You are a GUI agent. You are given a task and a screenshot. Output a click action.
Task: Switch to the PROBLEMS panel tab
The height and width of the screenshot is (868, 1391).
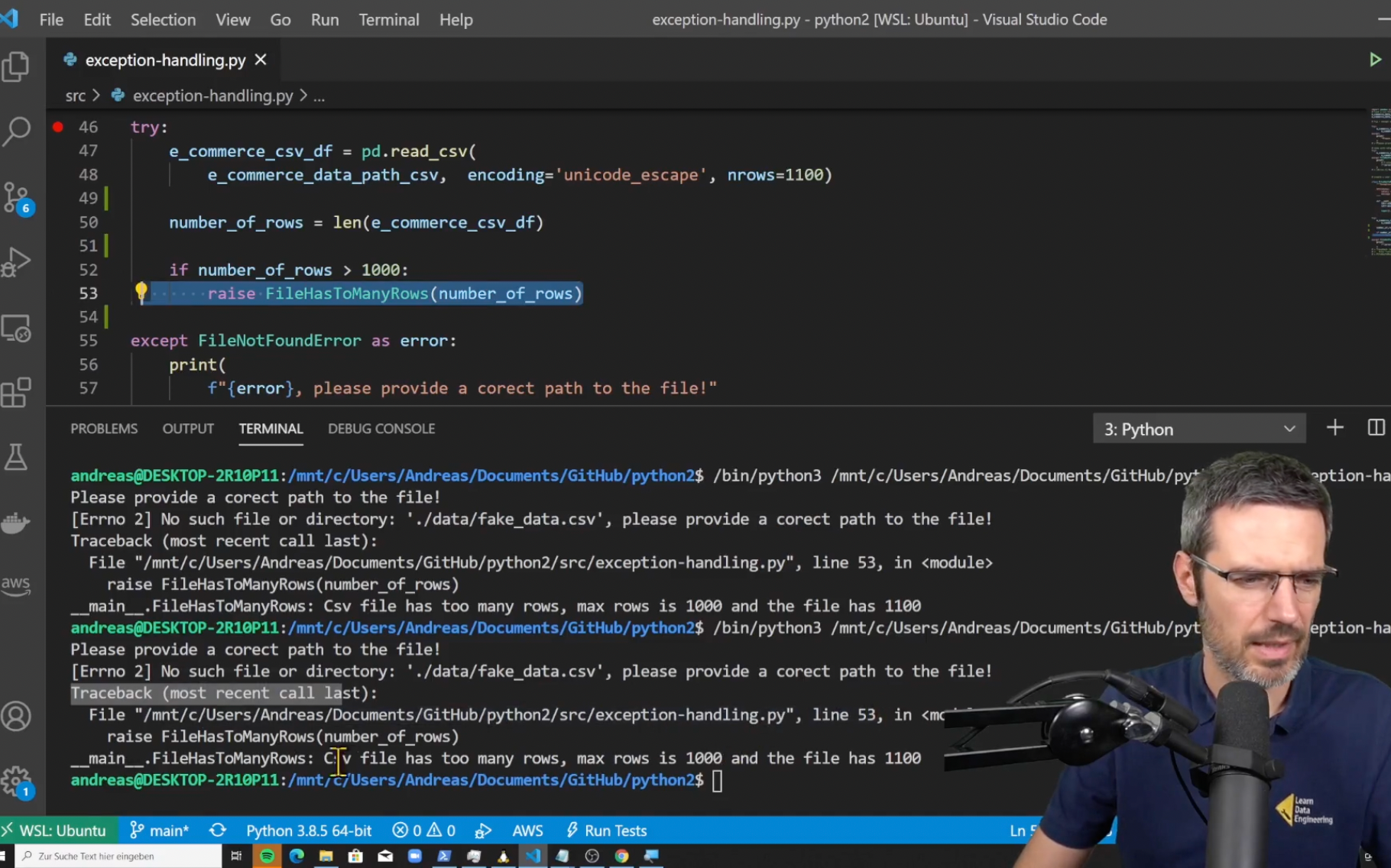(x=104, y=429)
